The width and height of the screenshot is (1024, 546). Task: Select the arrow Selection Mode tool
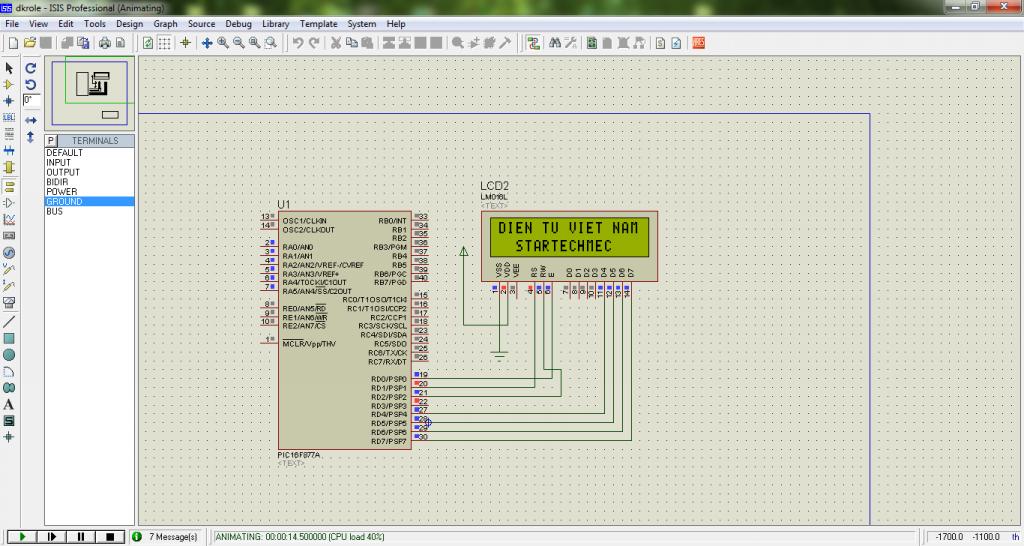[x=9, y=67]
